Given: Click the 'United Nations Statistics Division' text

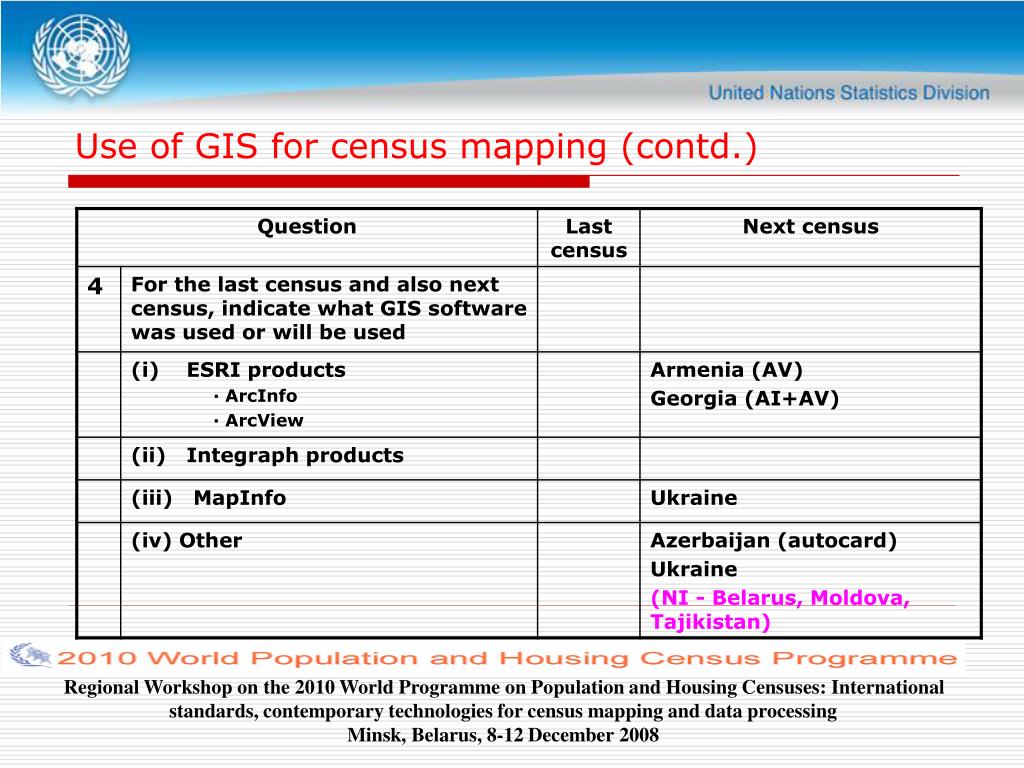Looking at the screenshot, I should coord(849,93).
